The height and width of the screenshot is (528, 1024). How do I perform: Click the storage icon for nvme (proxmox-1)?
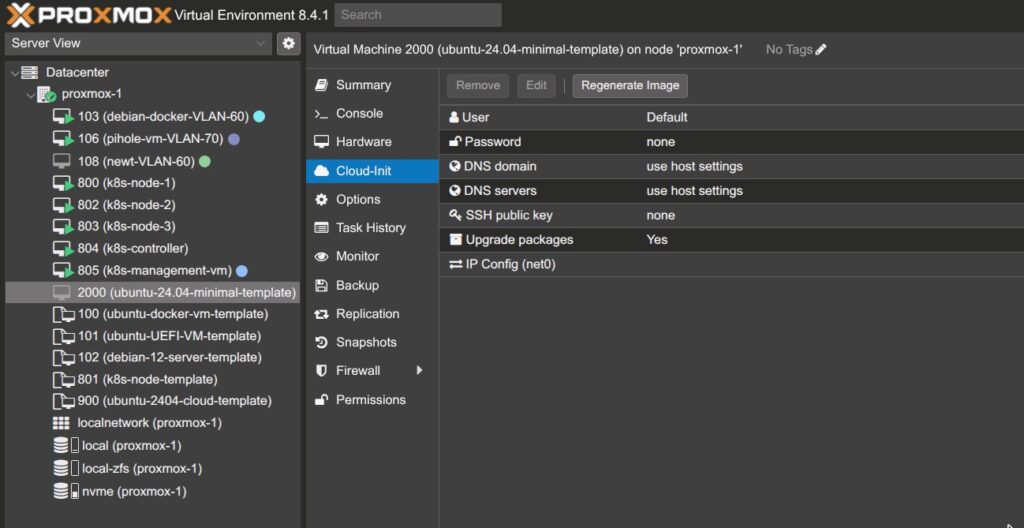click(66, 491)
